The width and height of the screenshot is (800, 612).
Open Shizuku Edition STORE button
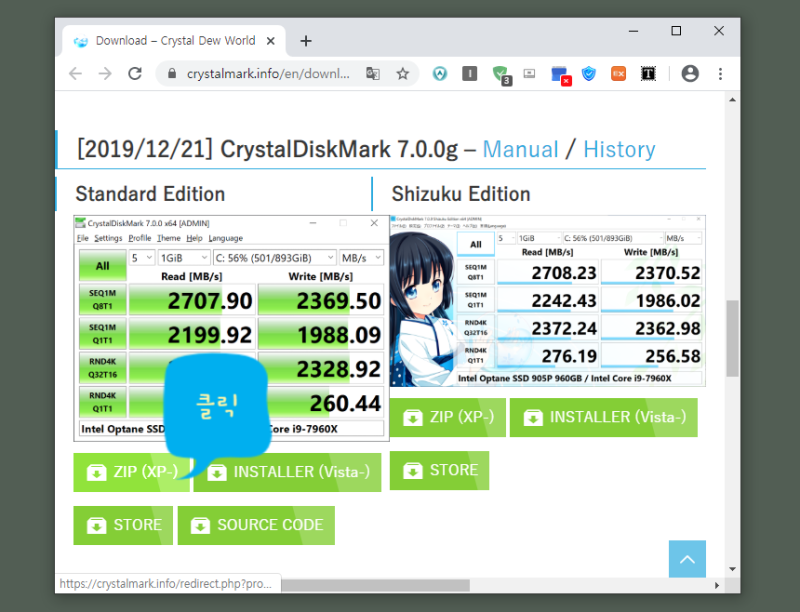[439, 470]
